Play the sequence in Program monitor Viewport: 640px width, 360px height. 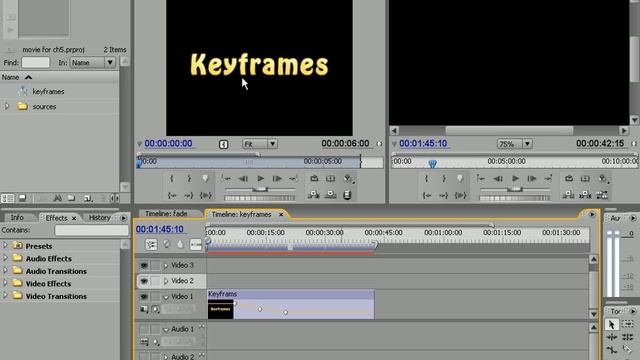pos(515,178)
